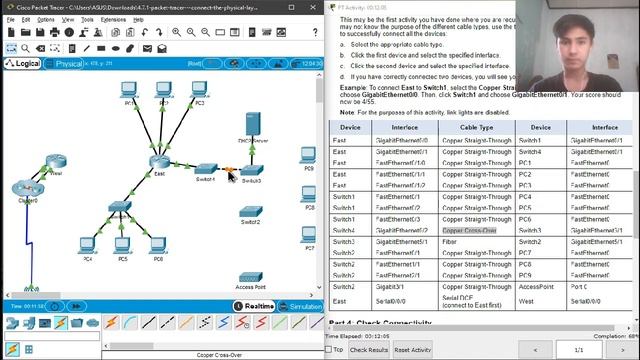The image size is (640, 360).
Task: Switch to Simulation mode
Action: [300, 306]
